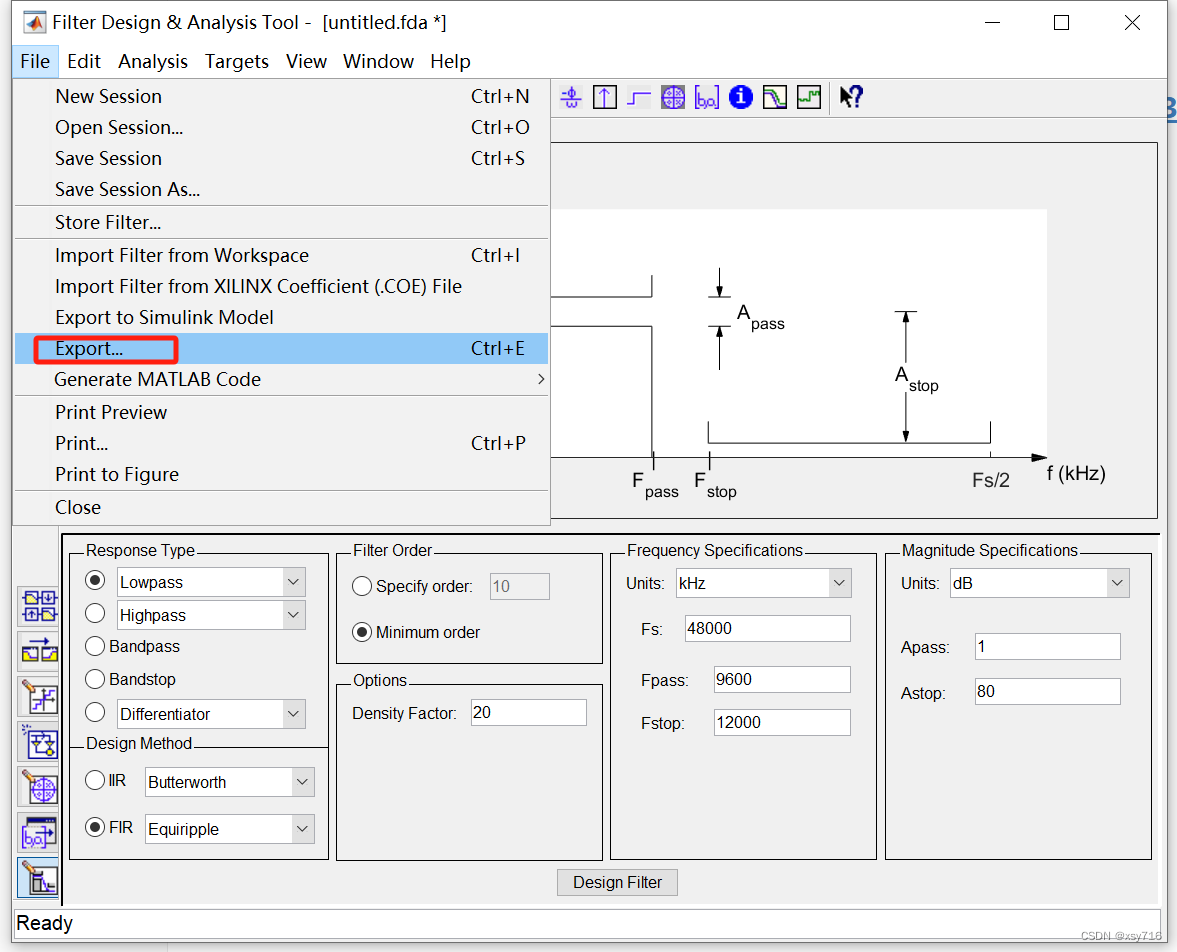Click the Fs input field
Screen dimensions: 1177x952
[x=767, y=628]
